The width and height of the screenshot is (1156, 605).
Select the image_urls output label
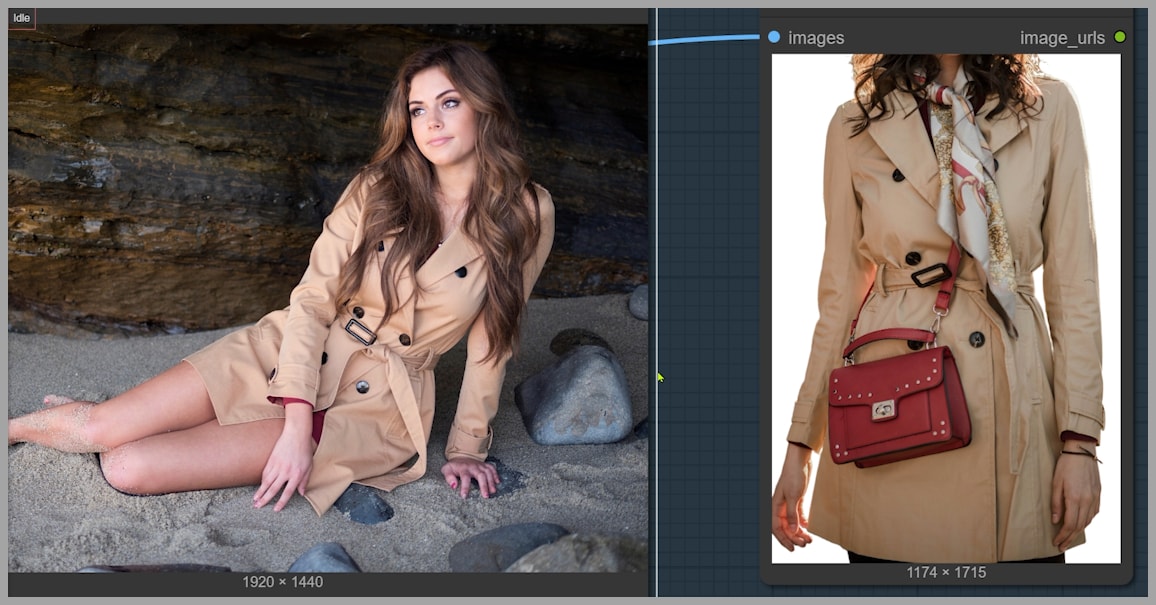(x=1061, y=38)
